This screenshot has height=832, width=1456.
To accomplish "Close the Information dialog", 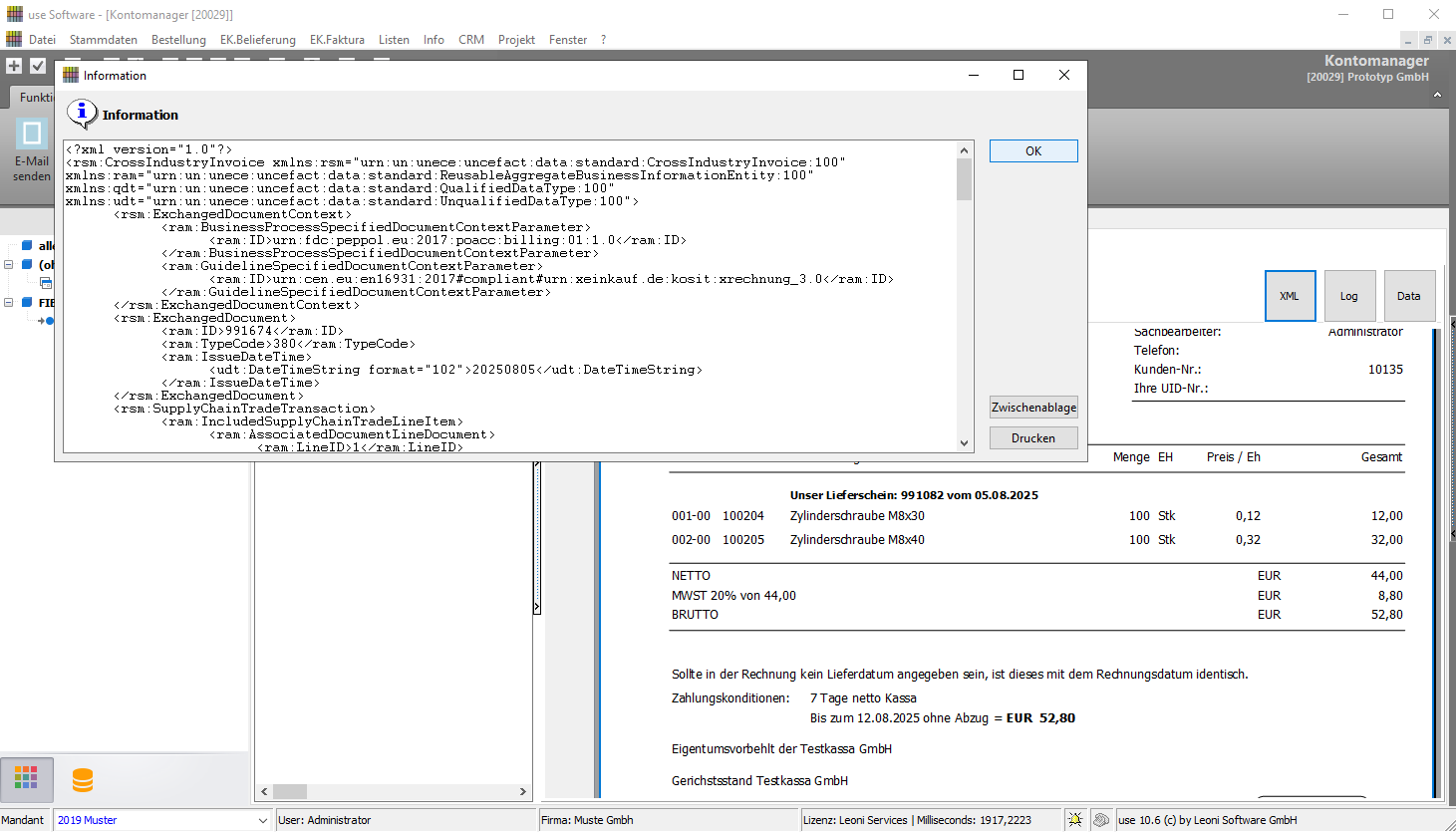I will pyautogui.click(x=1064, y=75).
